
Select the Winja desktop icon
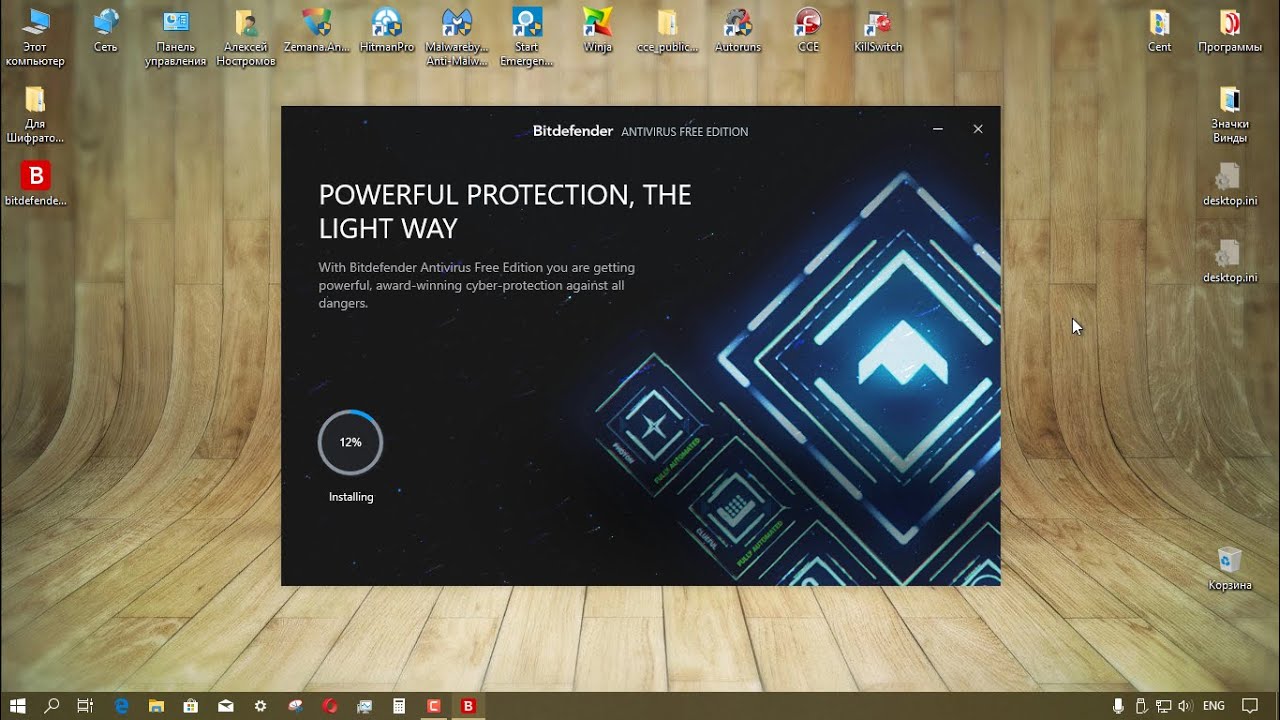click(x=597, y=30)
